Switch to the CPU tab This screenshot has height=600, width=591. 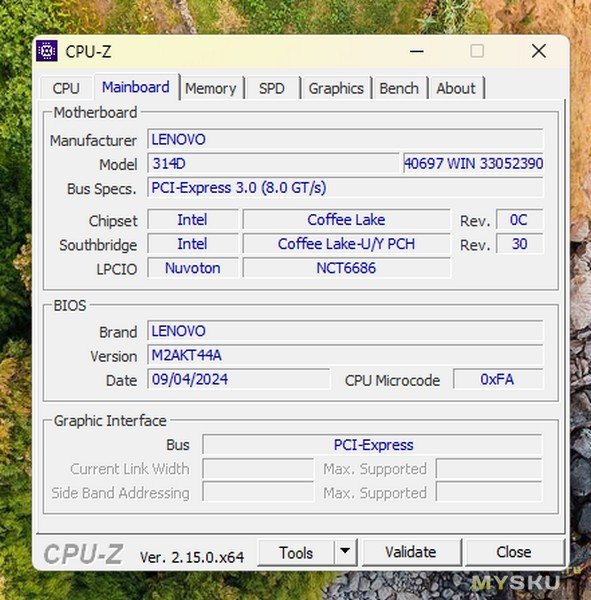pos(66,88)
